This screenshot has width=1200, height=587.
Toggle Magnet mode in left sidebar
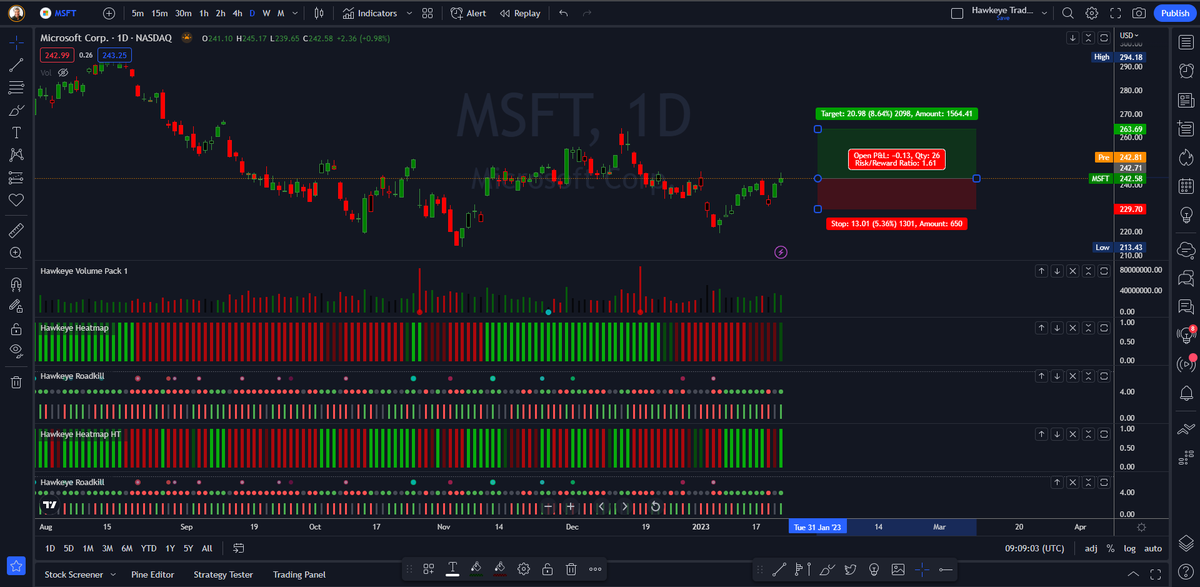[x=16, y=283]
